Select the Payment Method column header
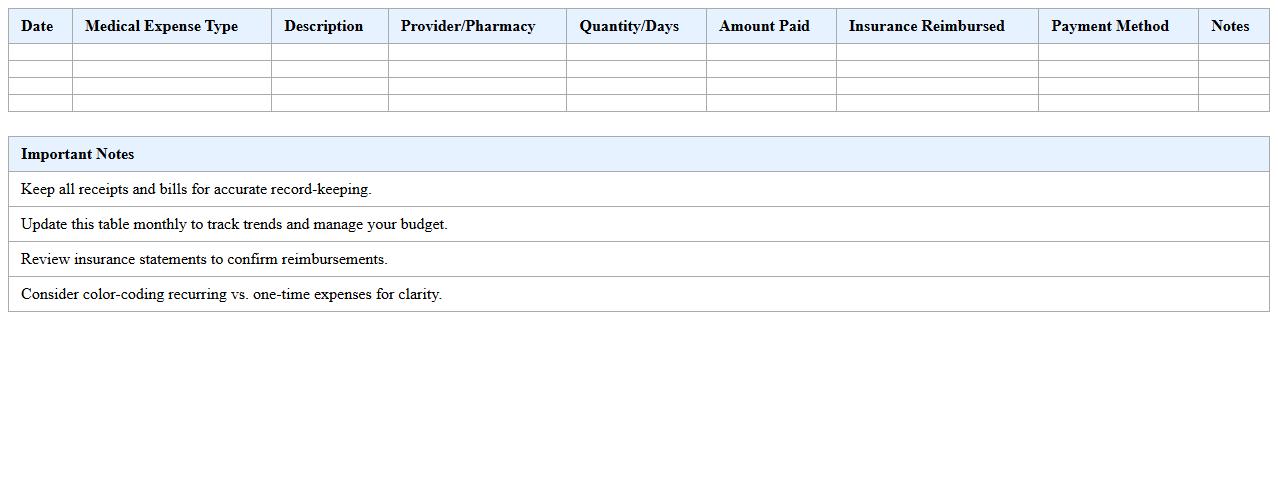Screen dimensions: 1278x501 click(x=1110, y=26)
